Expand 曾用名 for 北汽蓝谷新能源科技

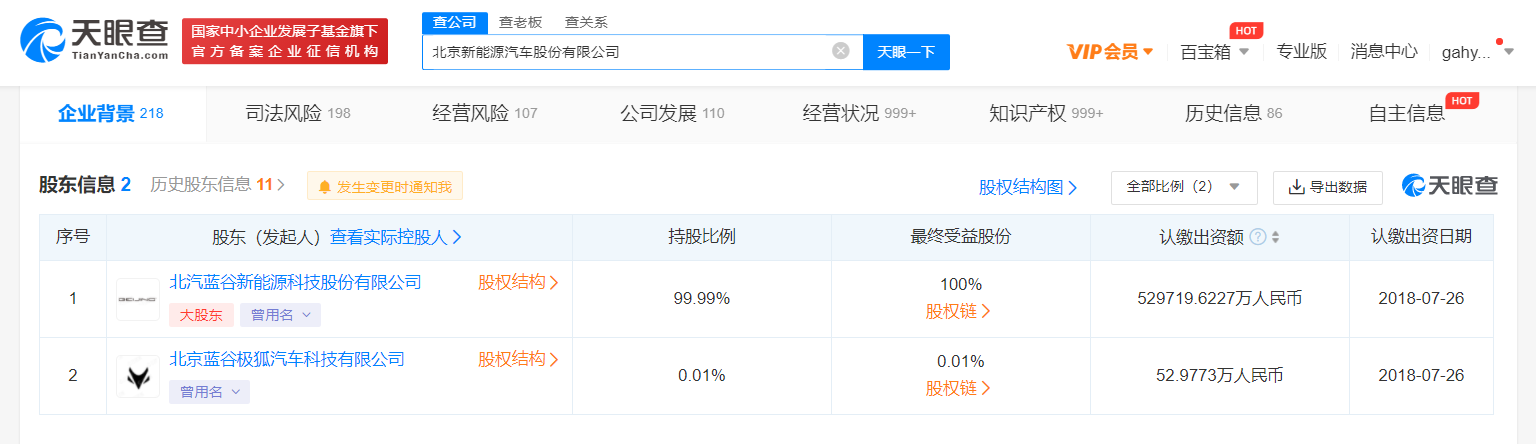pos(280,315)
